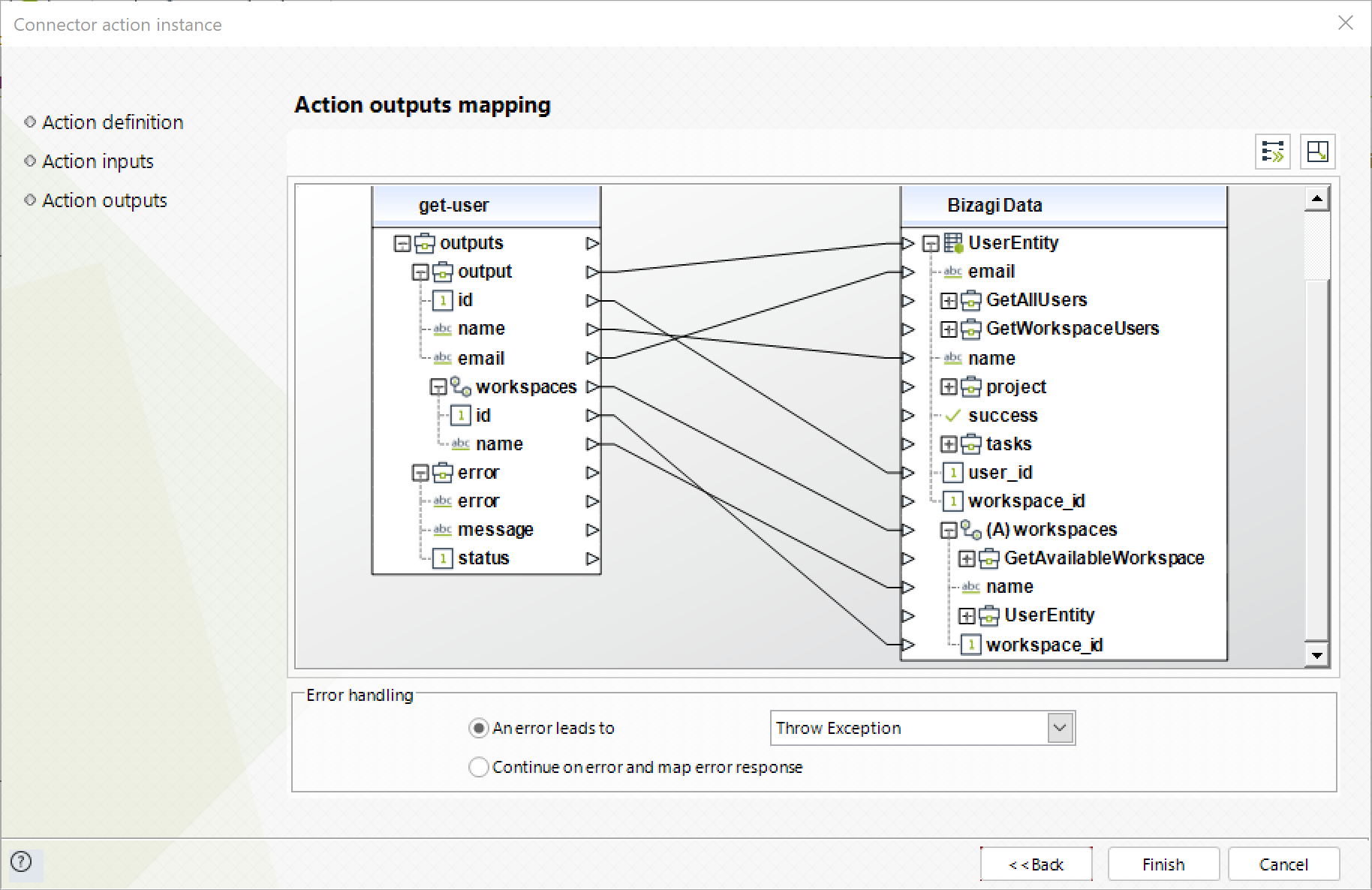Image resolution: width=1372 pixels, height=890 pixels.
Task: Click the GetAllUsers briefcase icon
Action: pos(971,300)
